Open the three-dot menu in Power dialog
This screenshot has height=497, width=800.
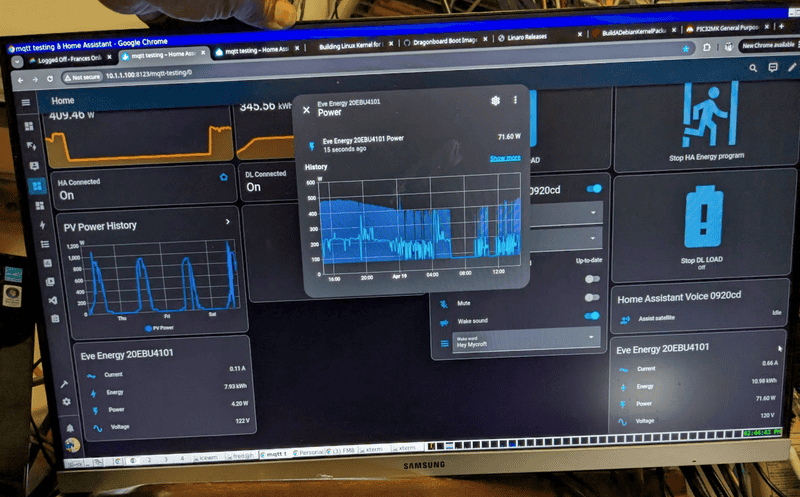click(x=515, y=100)
